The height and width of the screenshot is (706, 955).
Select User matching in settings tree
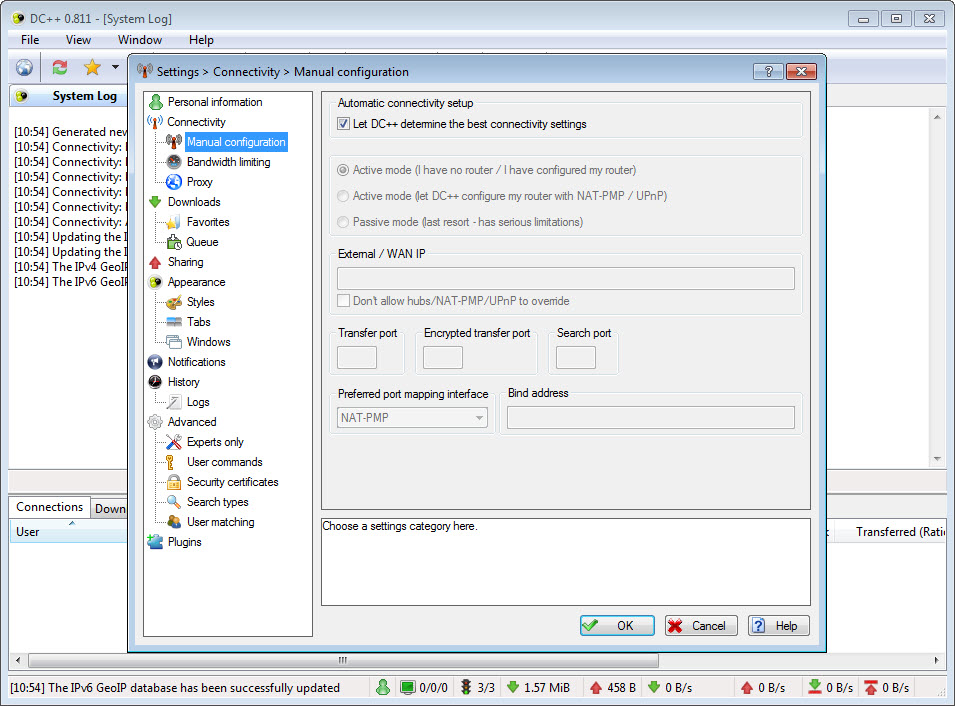pos(220,522)
